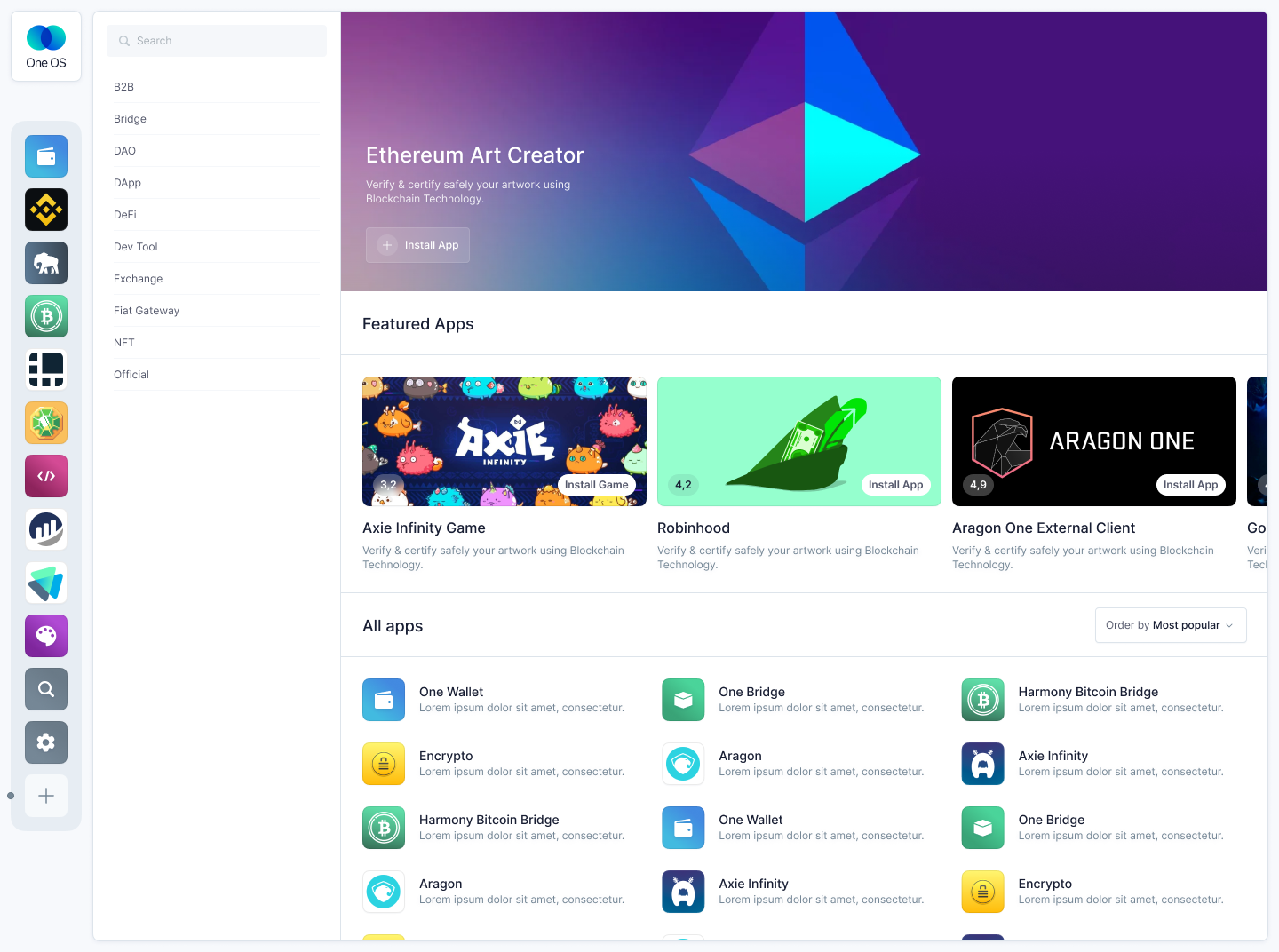Select Dev Tool category

click(x=217, y=247)
